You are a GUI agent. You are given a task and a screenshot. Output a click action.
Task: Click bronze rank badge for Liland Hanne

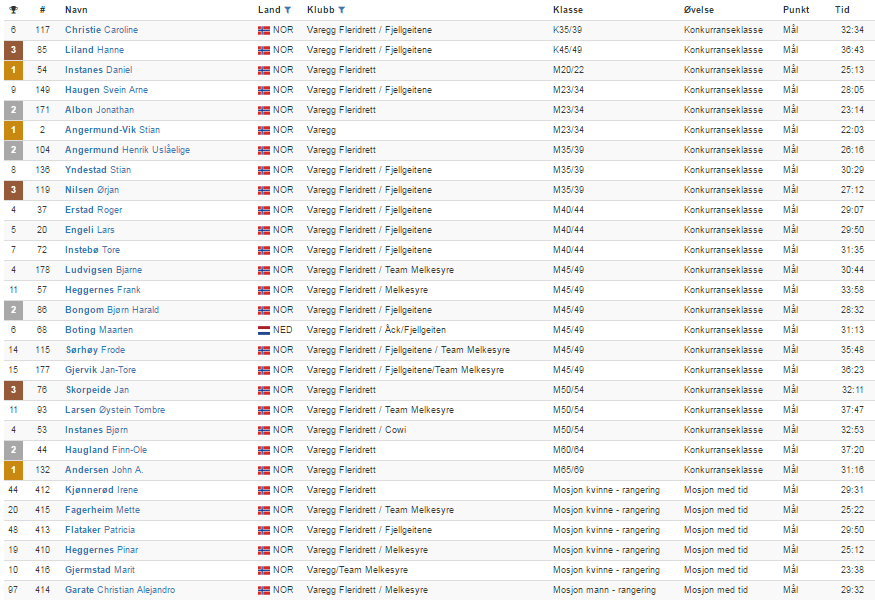tap(13, 50)
